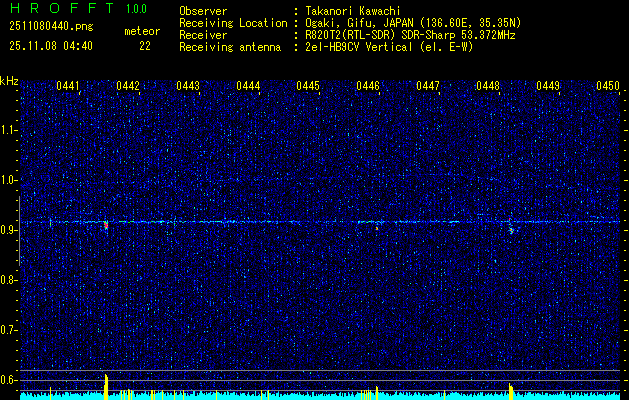Click the meteor count value 22
Image resolution: width=629 pixels, height=400 pixels.
145,46
